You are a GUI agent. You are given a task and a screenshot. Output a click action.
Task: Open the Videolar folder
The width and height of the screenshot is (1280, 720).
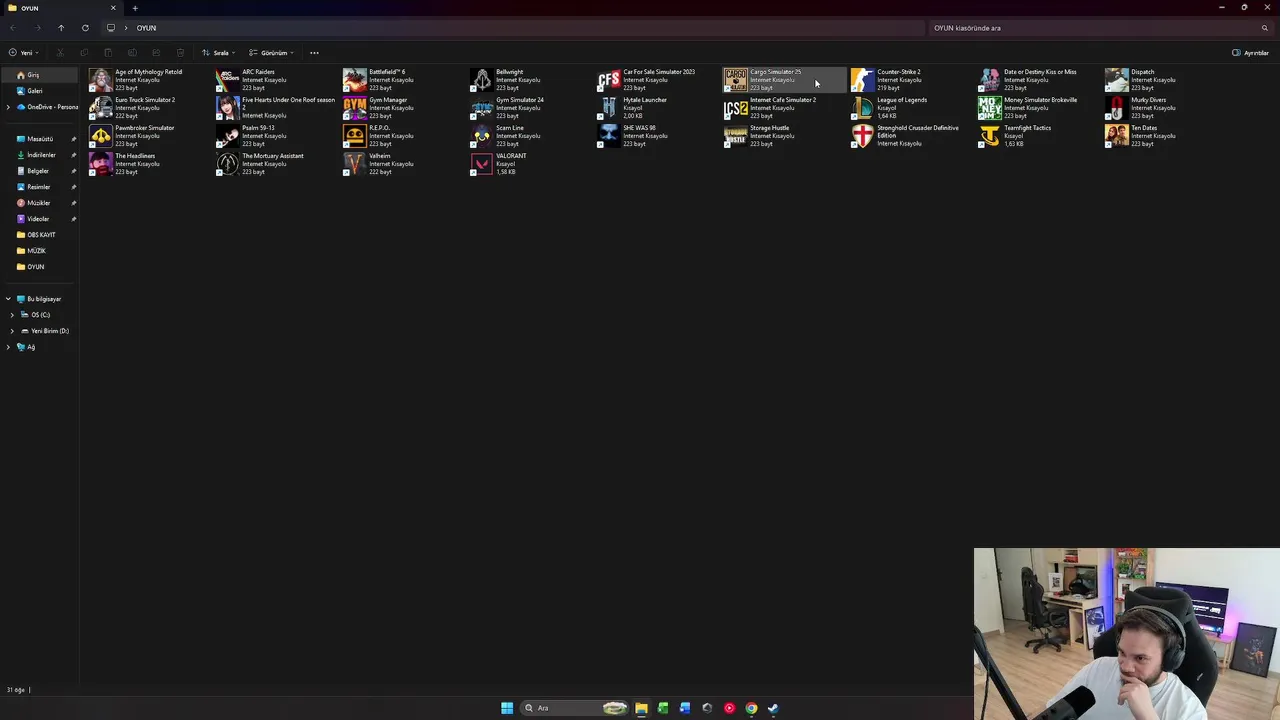click(x=40, y=219)
